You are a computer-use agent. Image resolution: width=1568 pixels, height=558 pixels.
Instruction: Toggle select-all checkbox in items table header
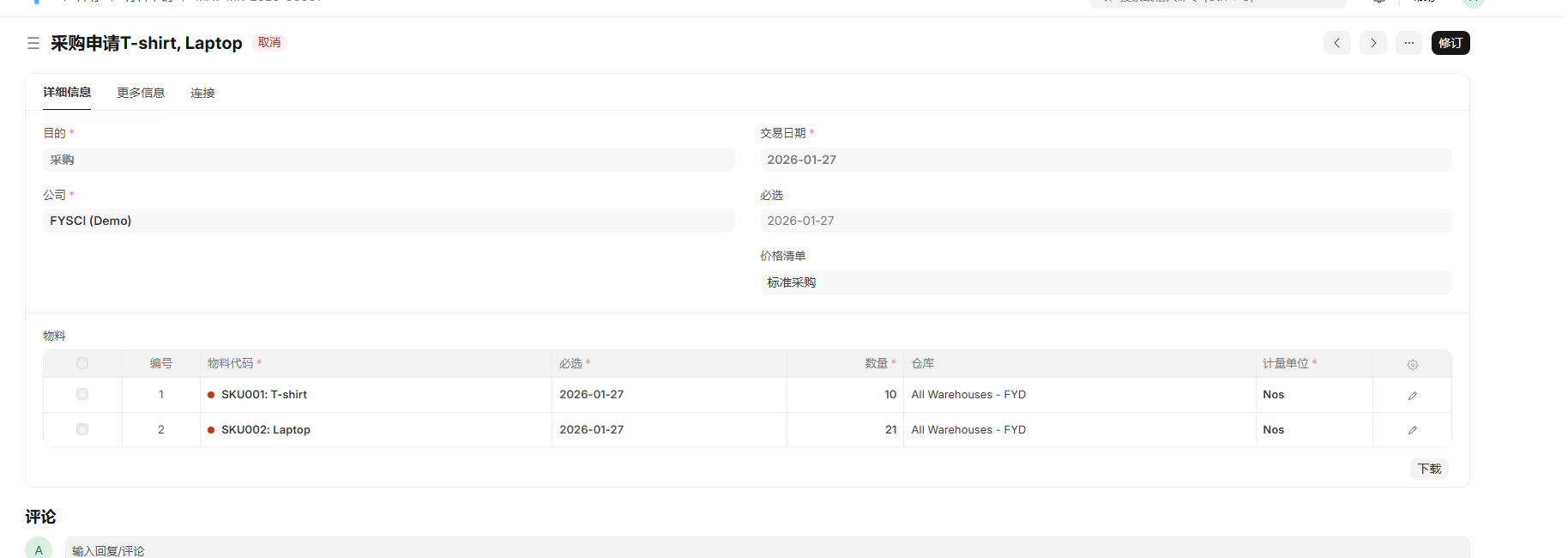pyautogui.click(x=82, y=363)
